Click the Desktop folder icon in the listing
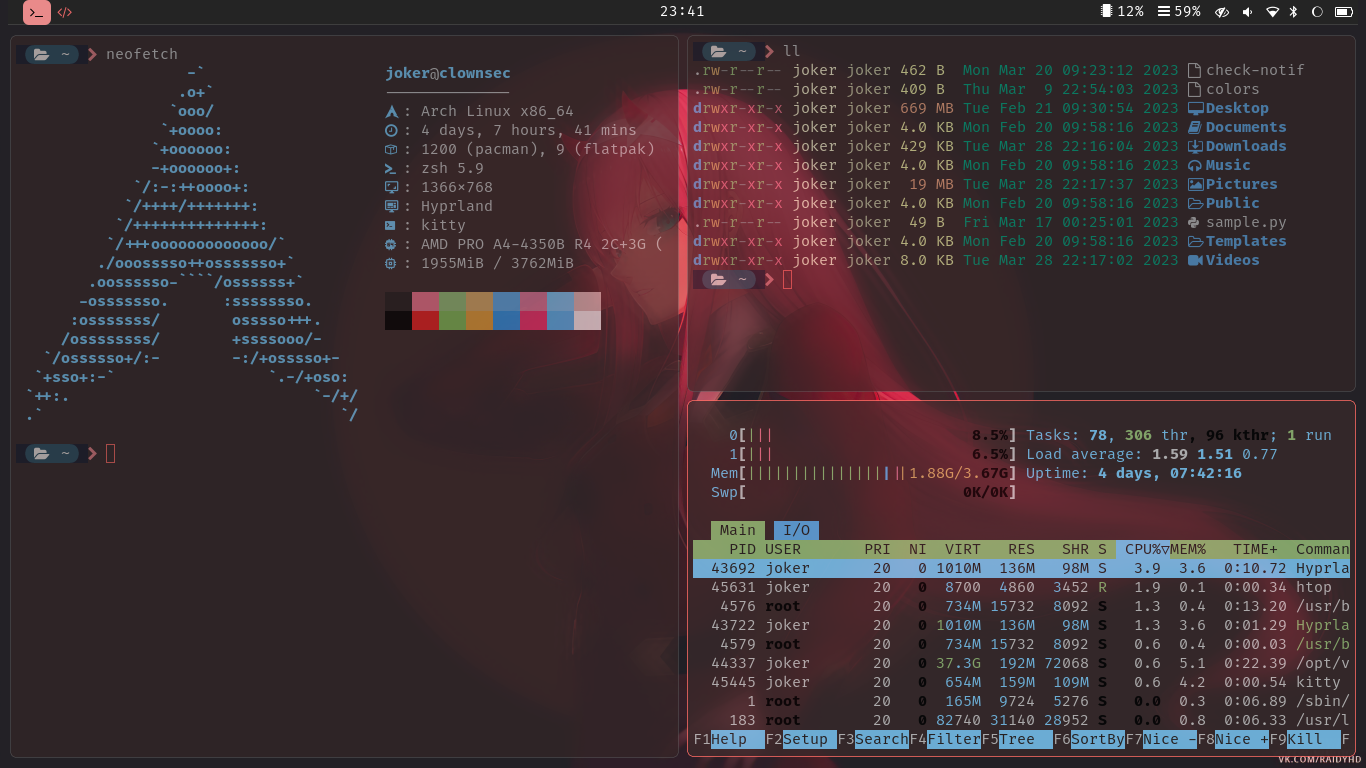 [1195, 108]
